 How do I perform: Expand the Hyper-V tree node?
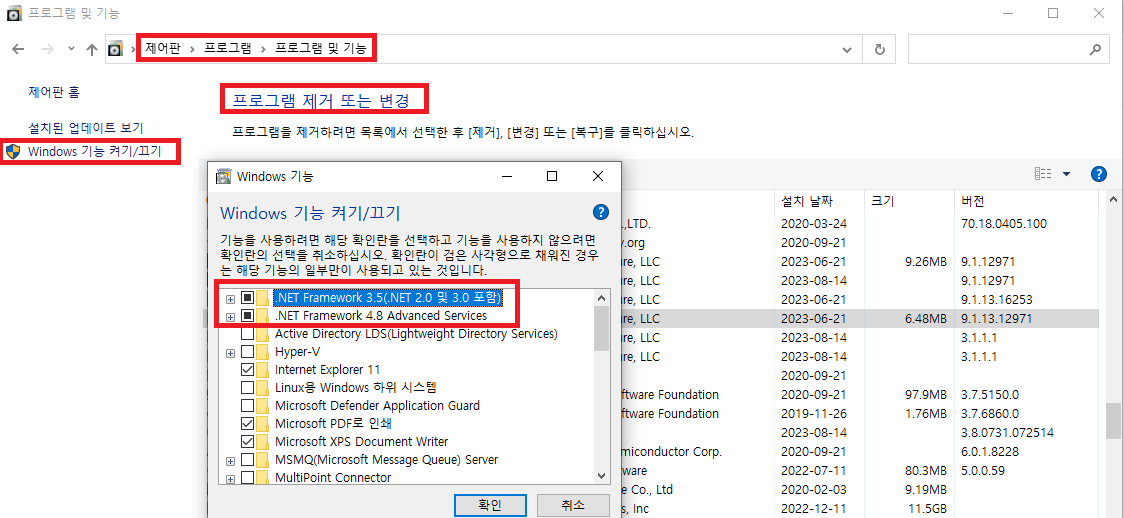point(230,352)
